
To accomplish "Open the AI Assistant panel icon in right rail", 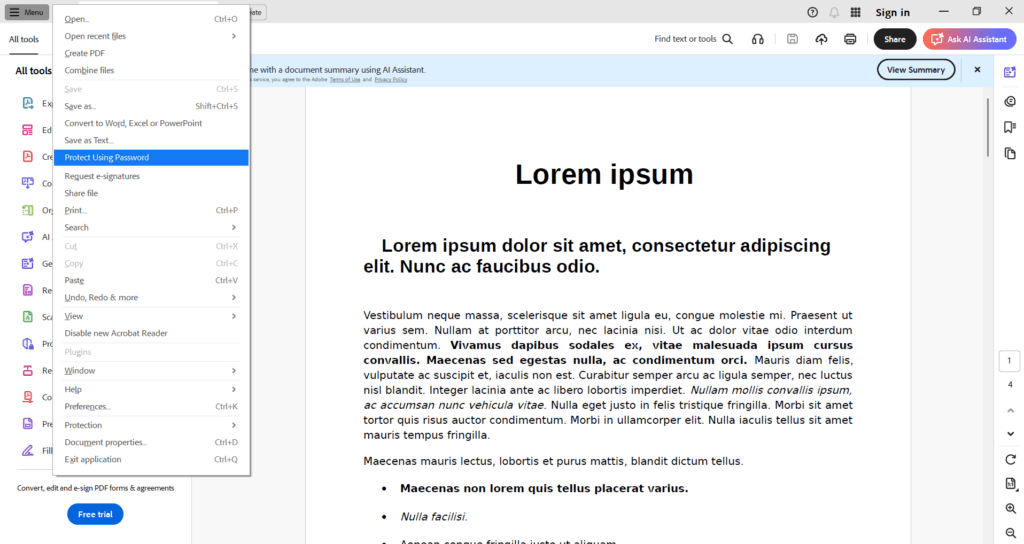I will 1010,72.
